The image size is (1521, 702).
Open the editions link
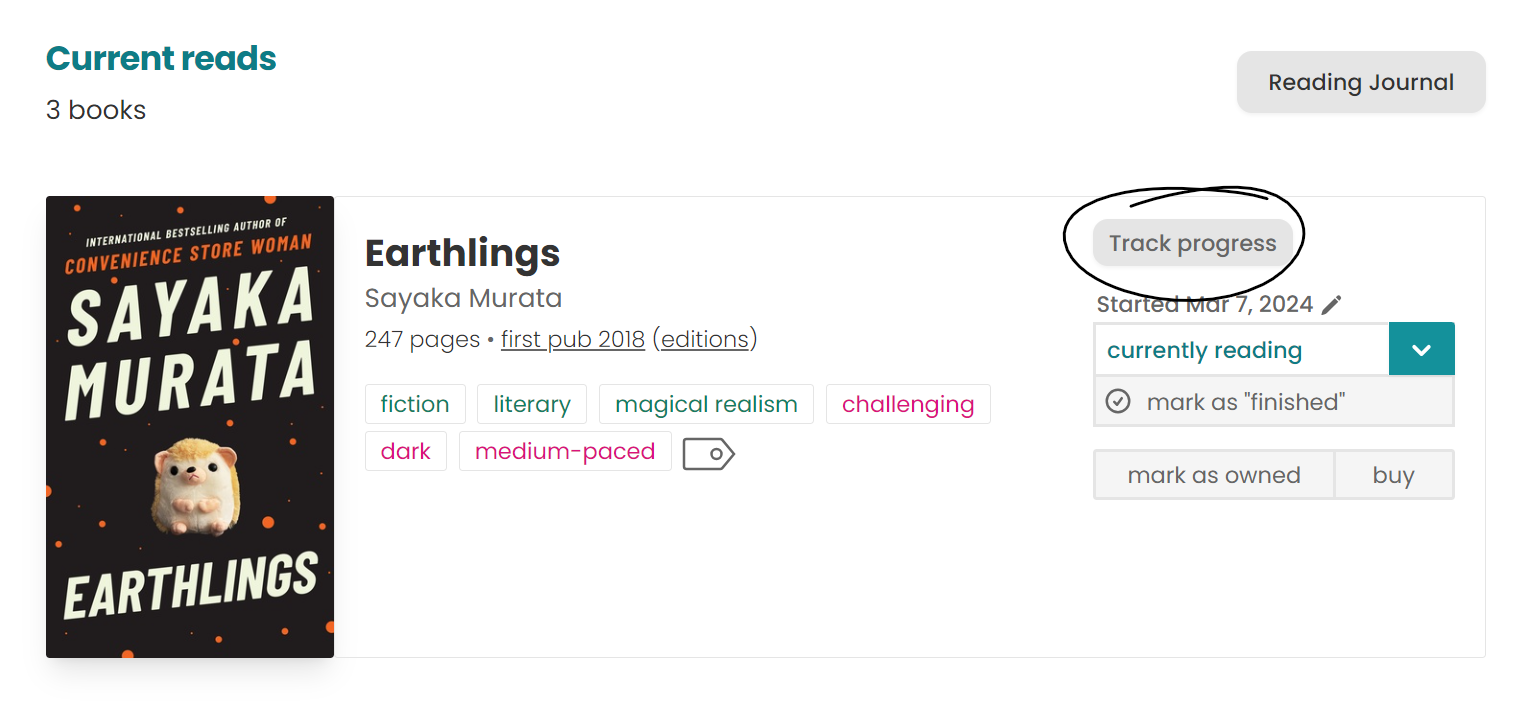(x=704, y=339)
